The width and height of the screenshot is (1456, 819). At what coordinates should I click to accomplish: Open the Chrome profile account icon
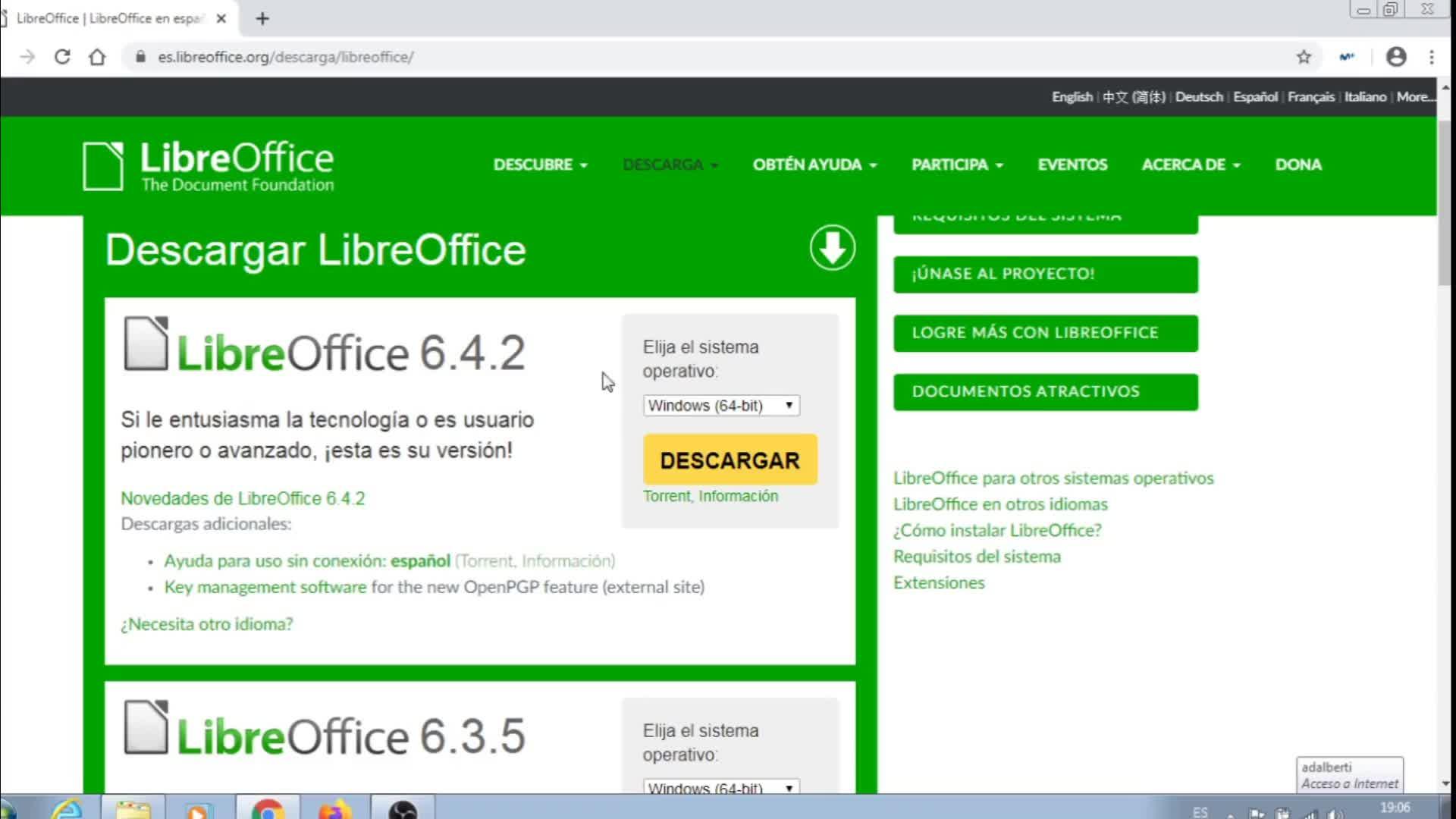(1396, 57)
